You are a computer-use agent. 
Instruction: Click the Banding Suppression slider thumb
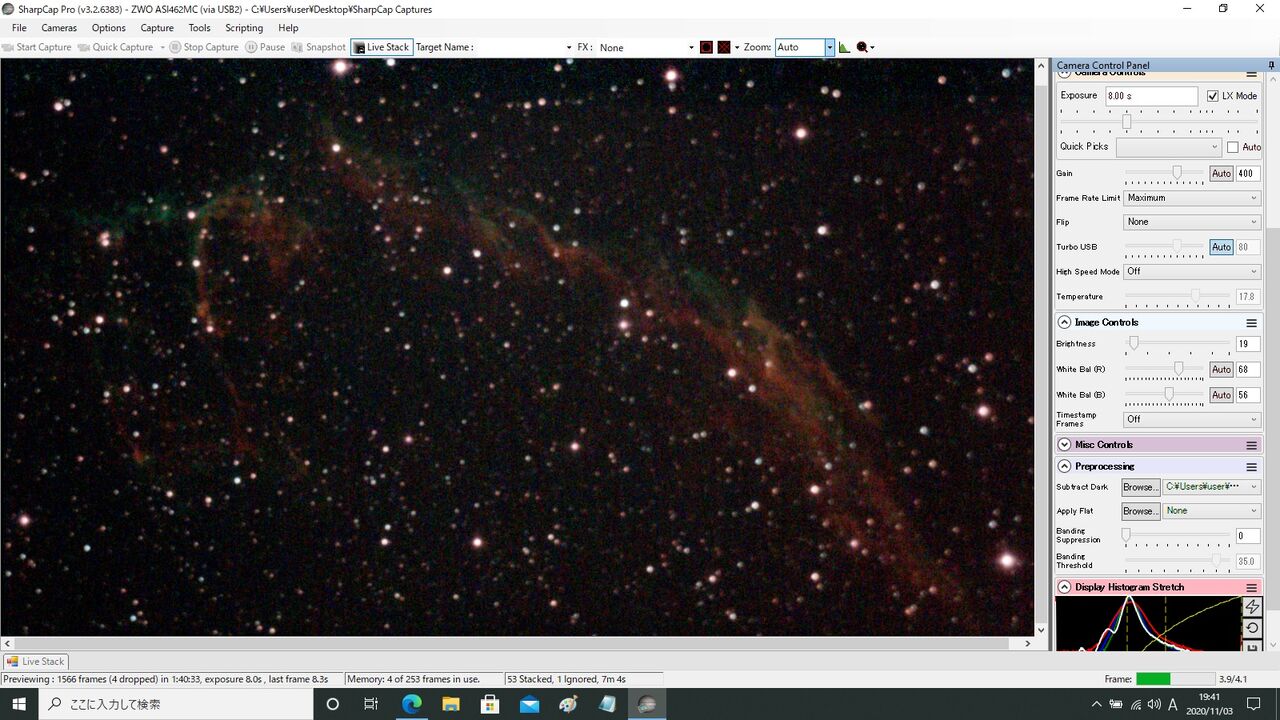(x=1126, y=535)
